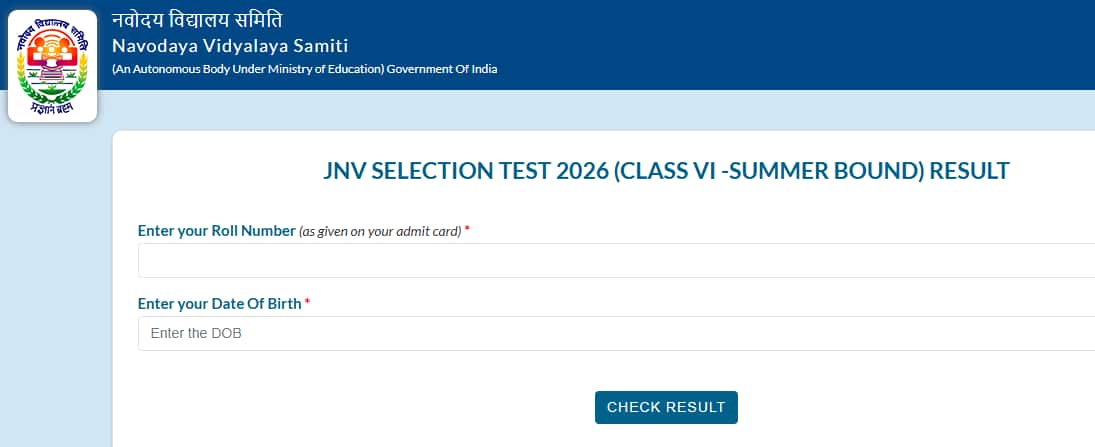The image size is (1095, 447).
Task: Click the red asterisk beside the Roll Number label
Action: [467, 231]
